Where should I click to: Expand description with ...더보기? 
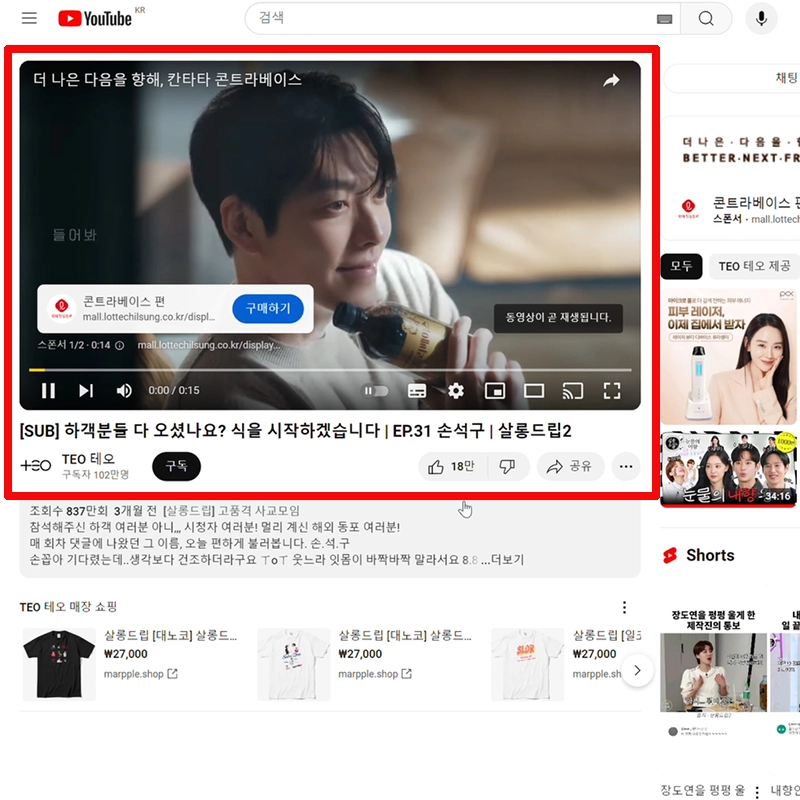502,560
